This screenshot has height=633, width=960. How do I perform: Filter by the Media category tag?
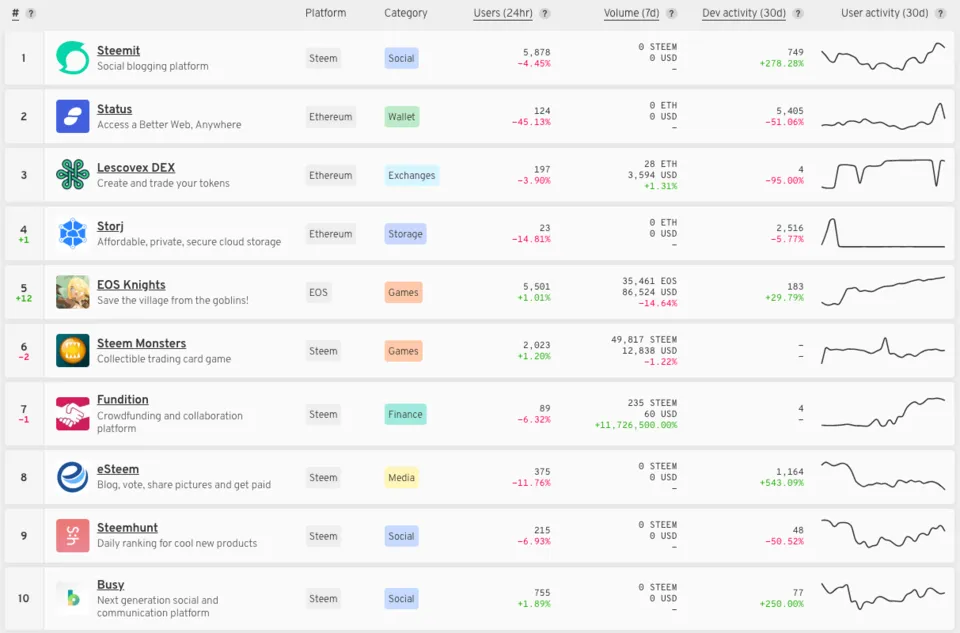tap(402, 478)
